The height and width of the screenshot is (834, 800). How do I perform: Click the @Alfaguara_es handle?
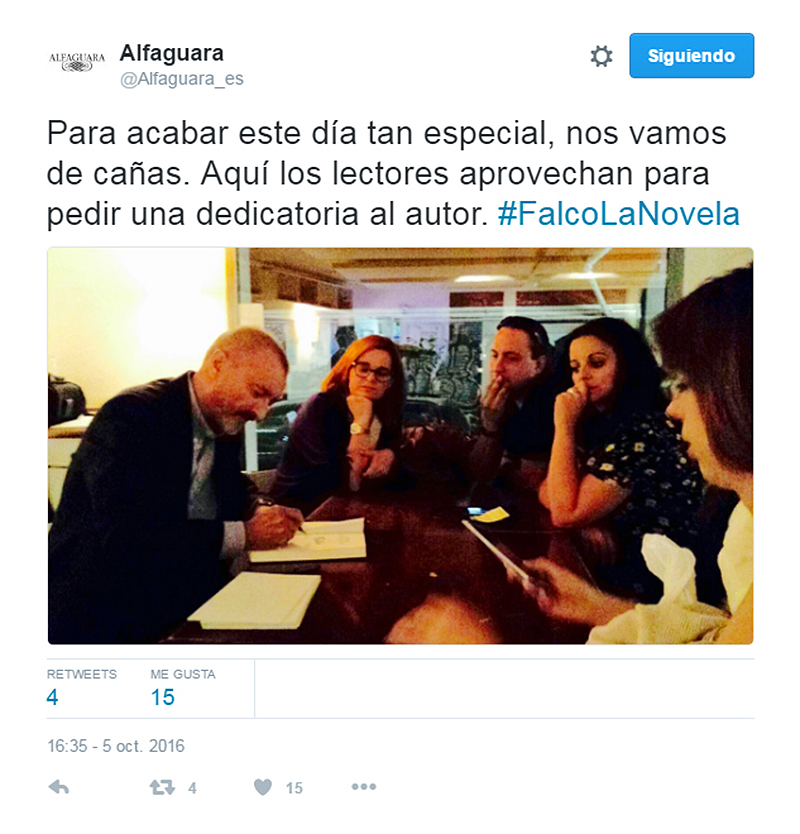click(x=182, y=79)
